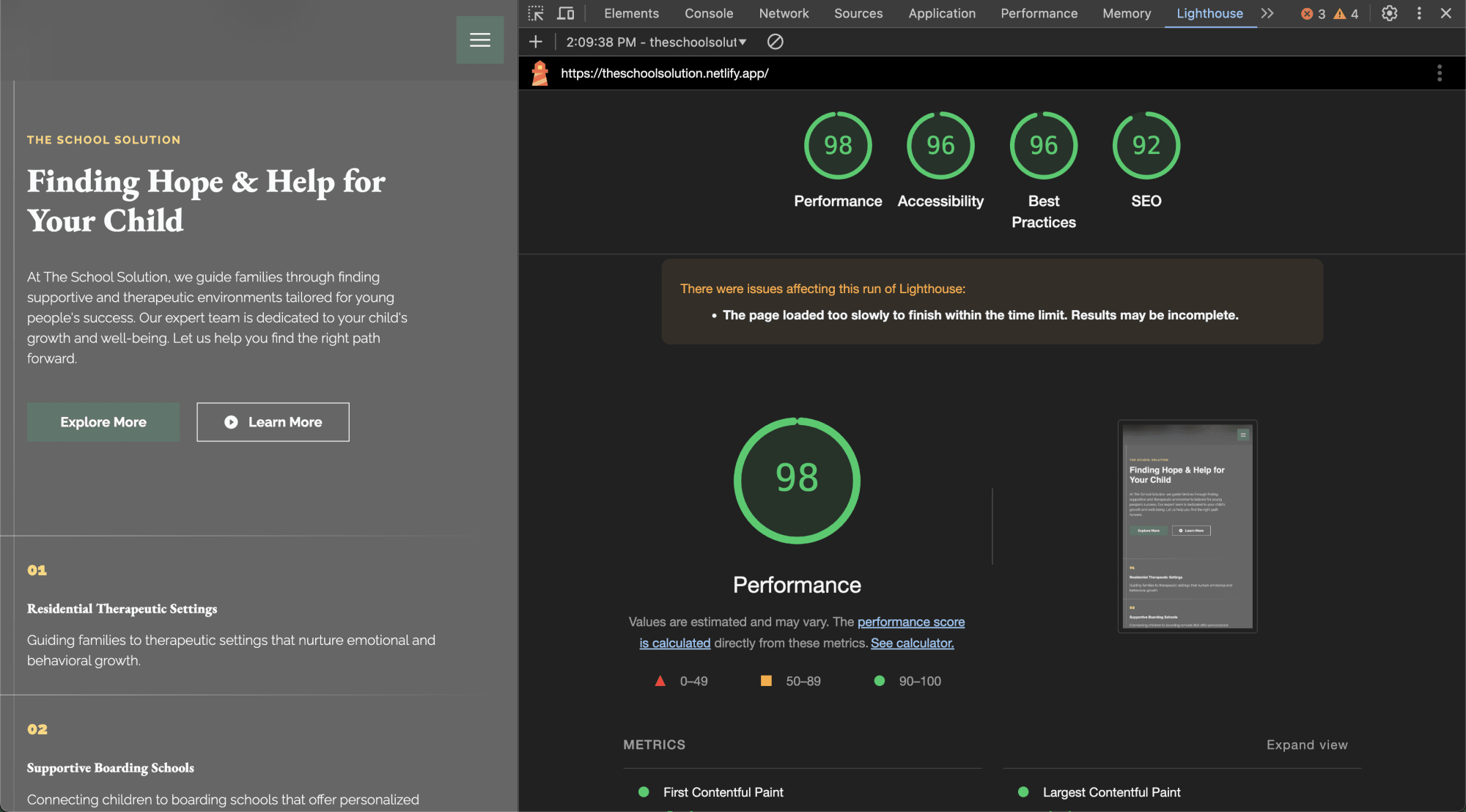Switch to the Network tab
The width and height of the screenshot is (1466, 812).
coord(783,13)
